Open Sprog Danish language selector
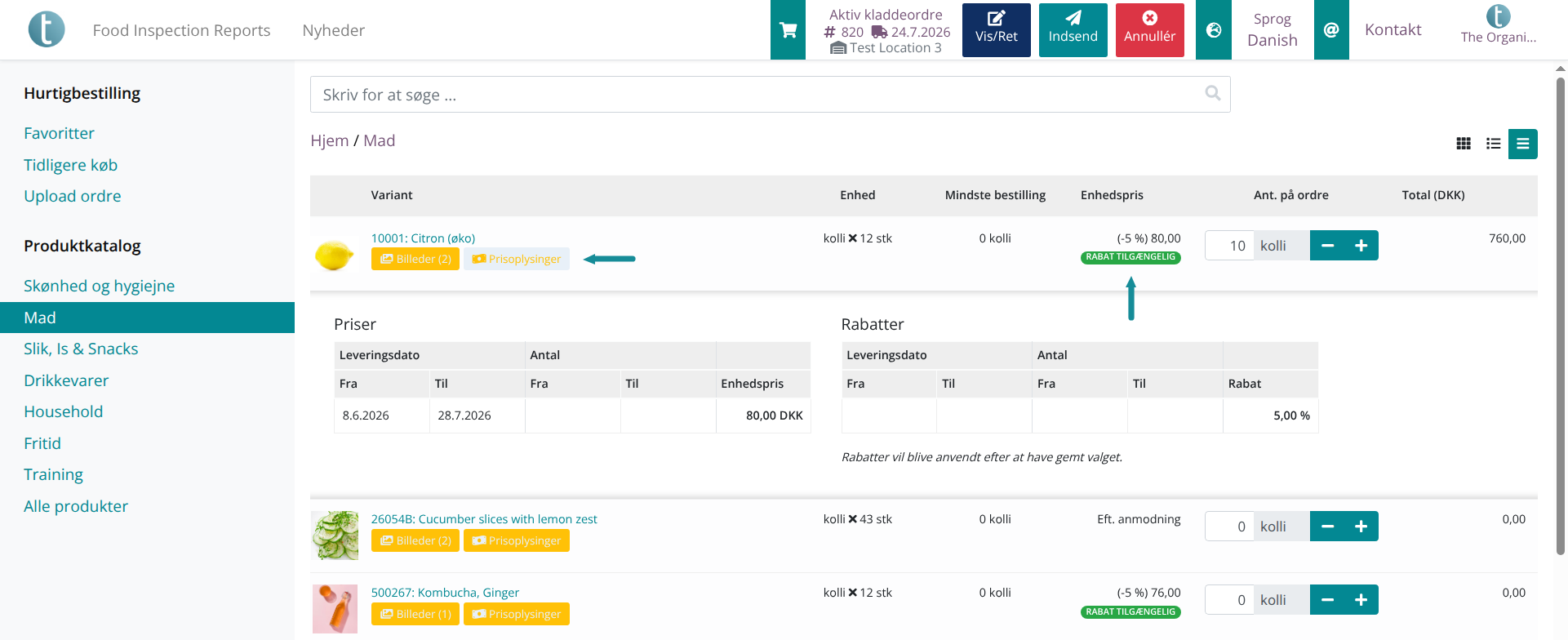The width and height of the screenshot is (1568, 640). coord(1272,30)
